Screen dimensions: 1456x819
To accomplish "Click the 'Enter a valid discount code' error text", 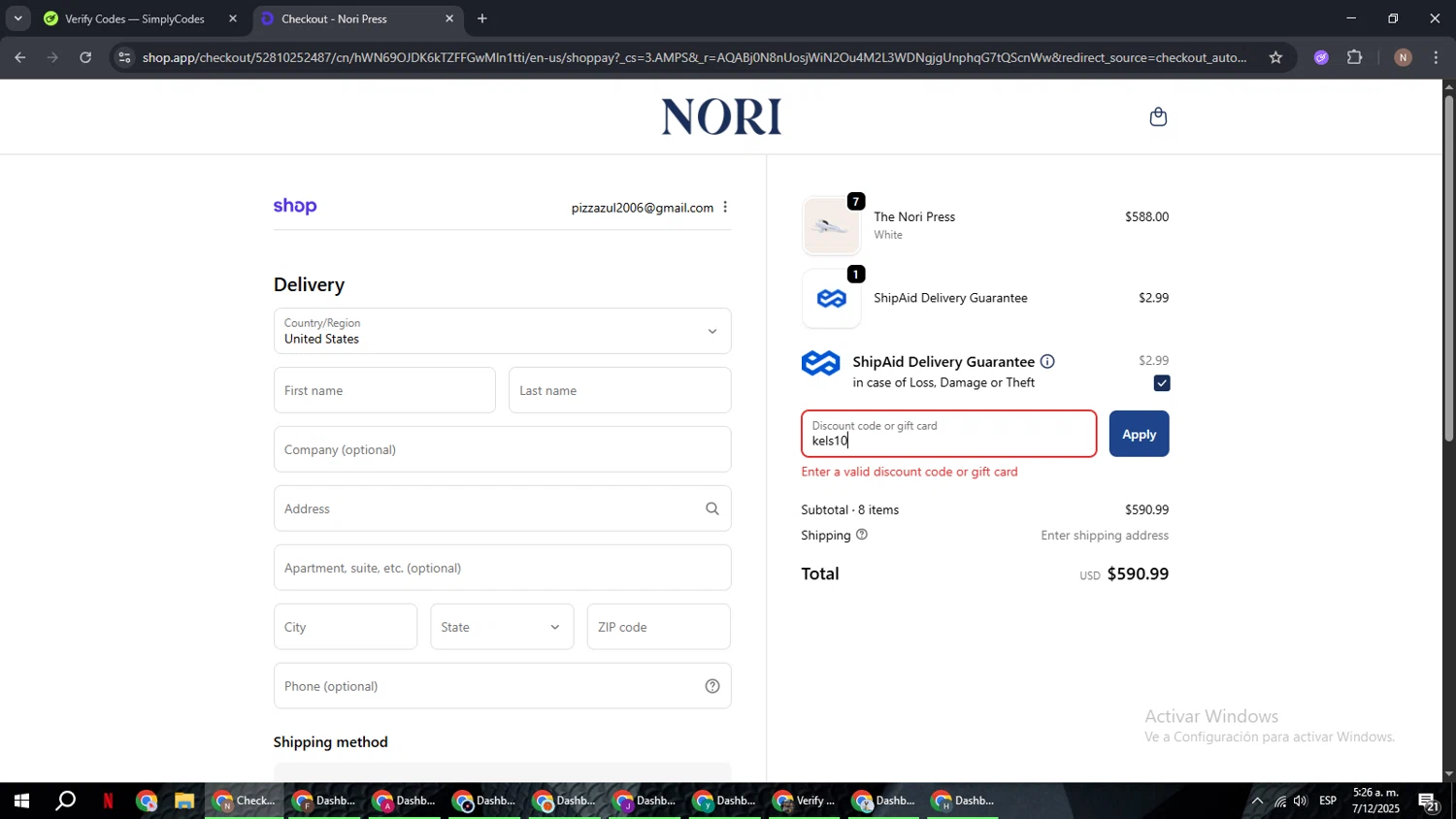I will click(910, 472).
